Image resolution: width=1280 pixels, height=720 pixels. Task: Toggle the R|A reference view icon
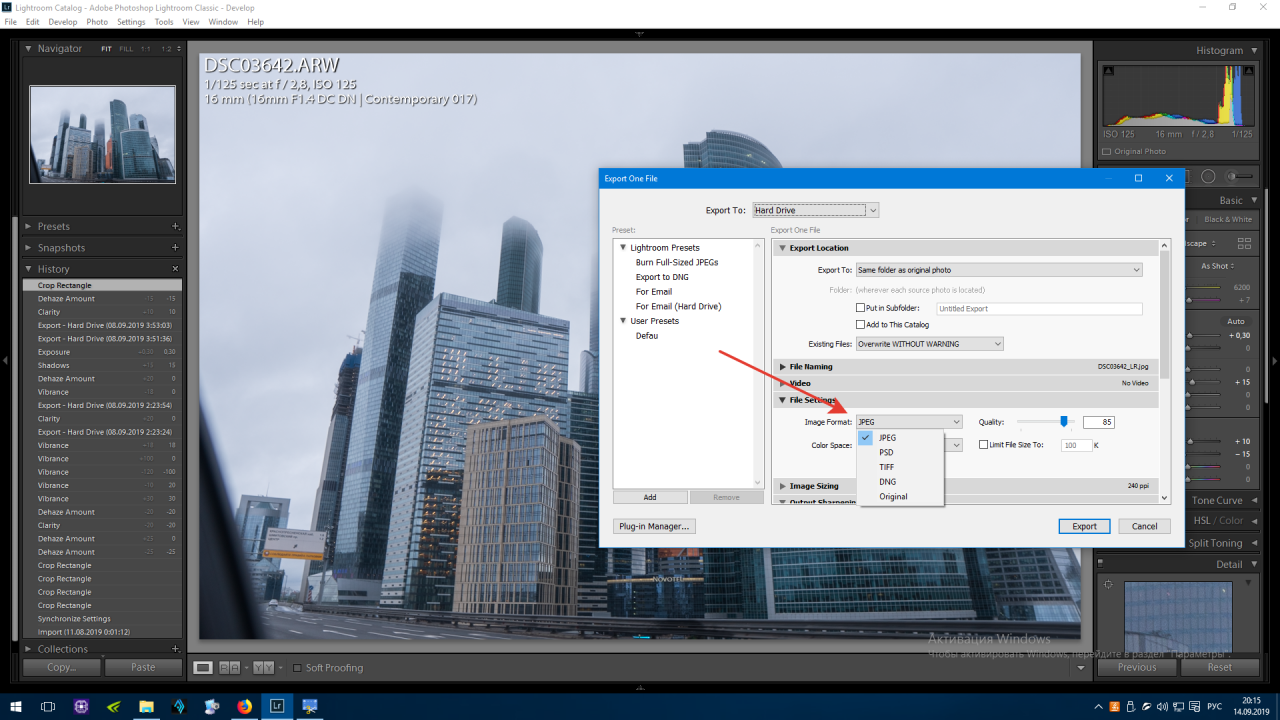click(x=230, y=667)
